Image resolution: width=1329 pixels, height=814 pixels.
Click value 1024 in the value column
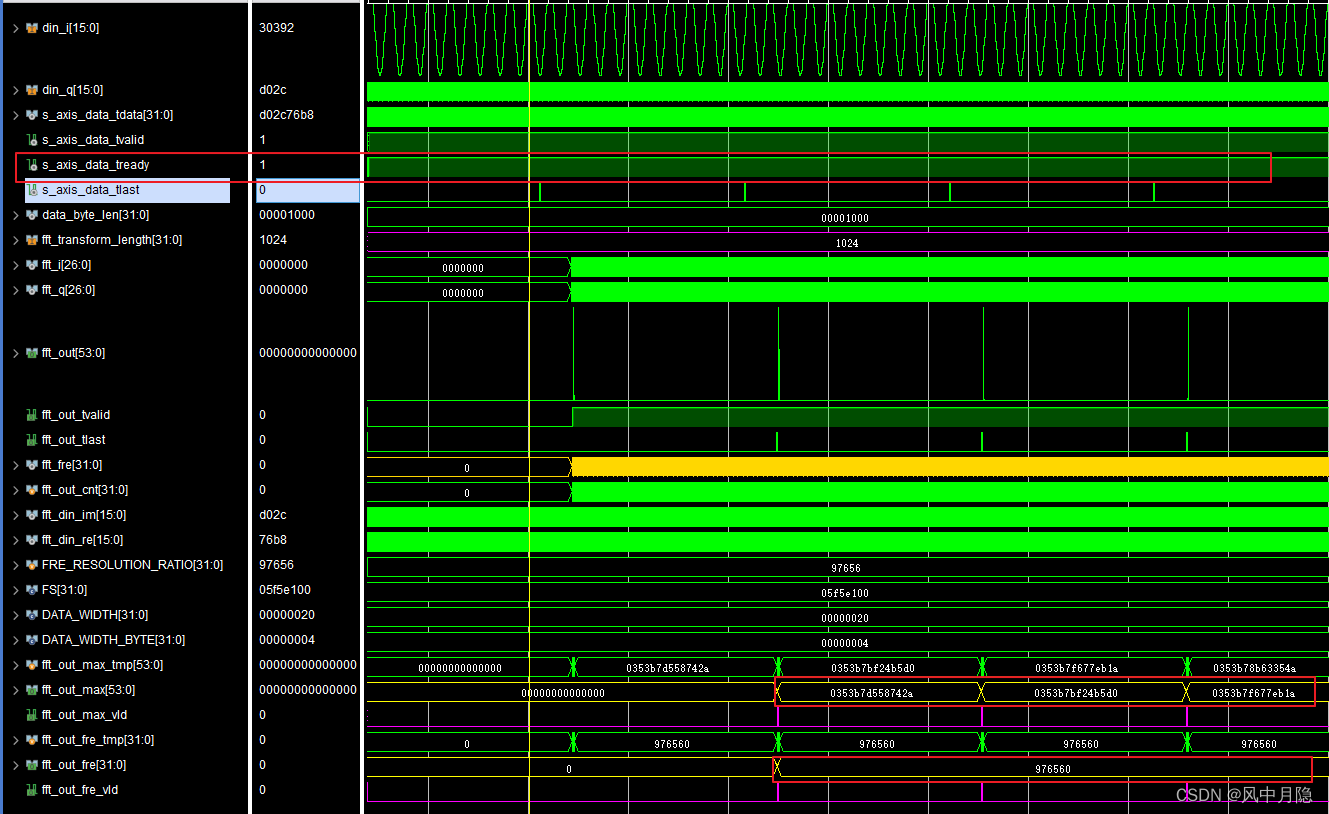[273, 240]
